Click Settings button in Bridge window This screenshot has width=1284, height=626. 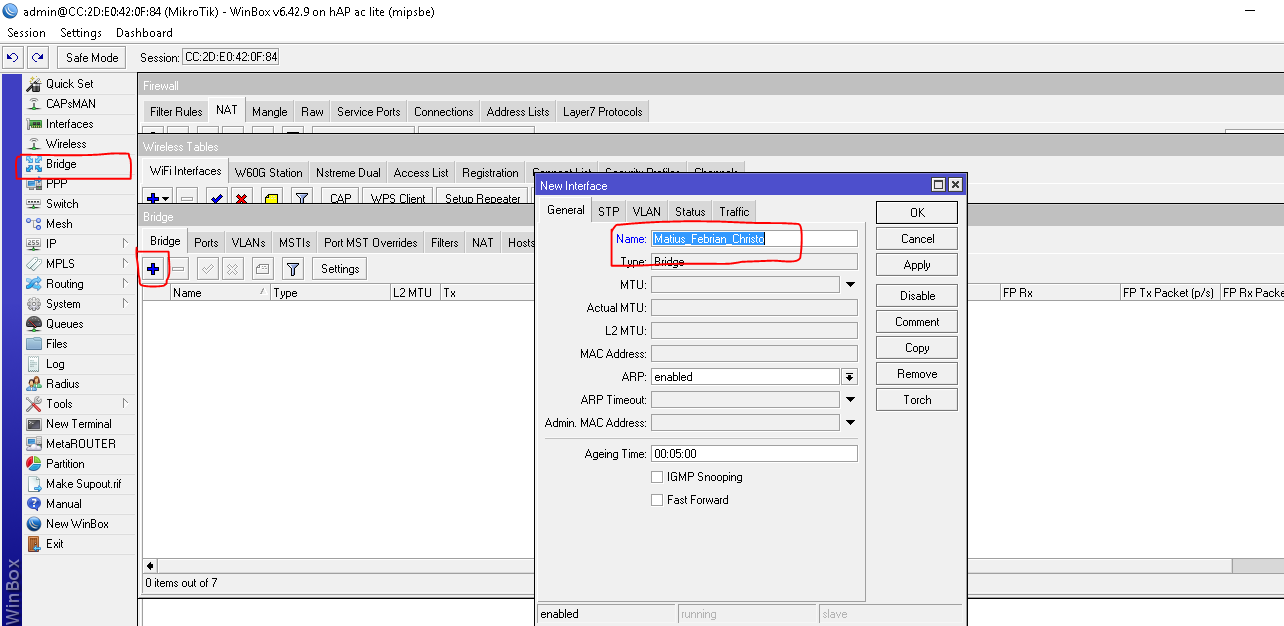tap(340, 269)
